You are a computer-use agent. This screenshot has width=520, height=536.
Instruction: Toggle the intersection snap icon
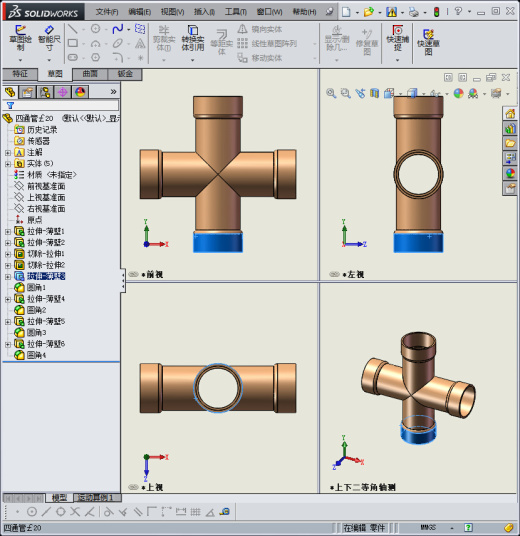[75, 511]
